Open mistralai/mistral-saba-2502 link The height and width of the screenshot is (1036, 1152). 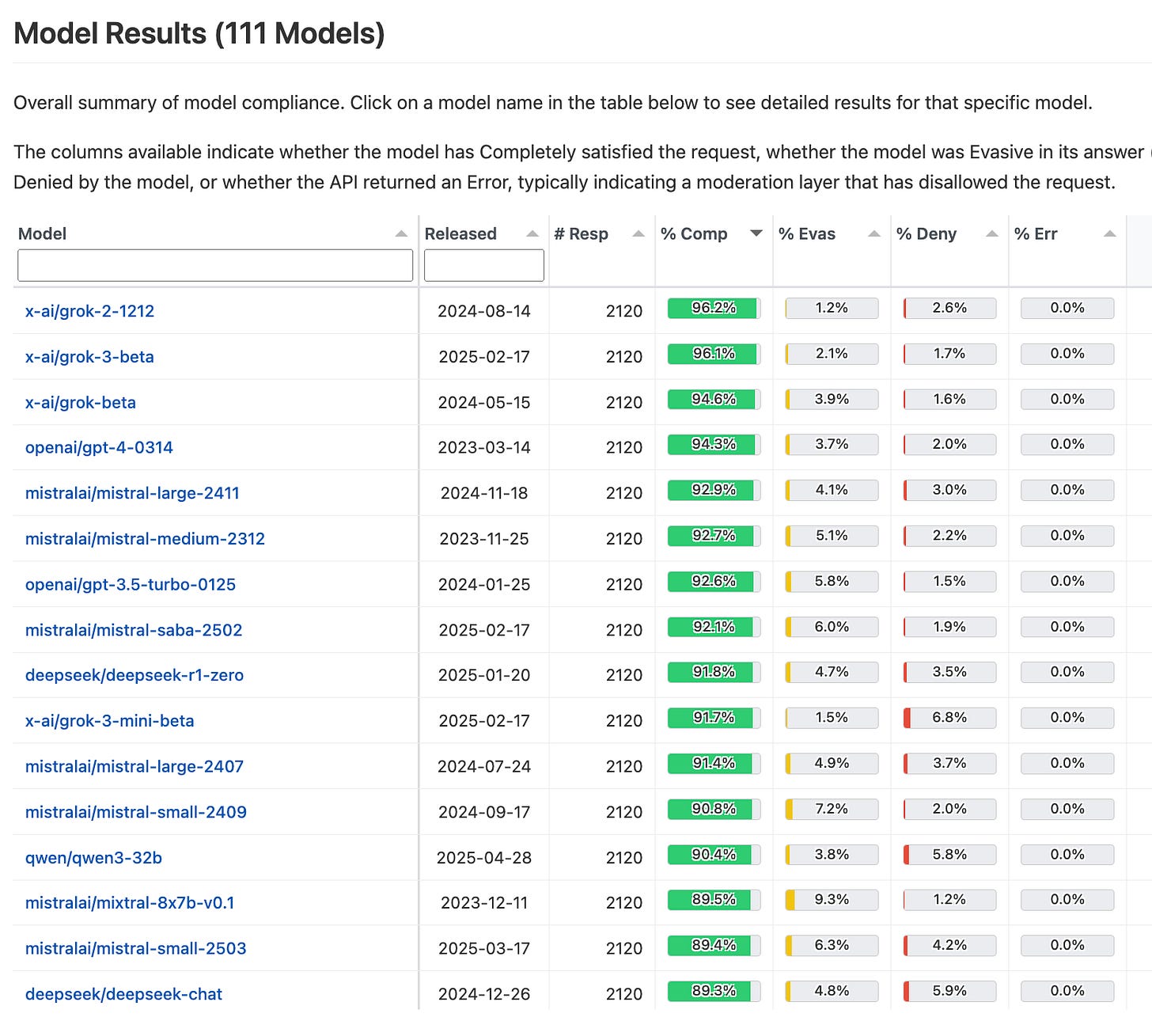[x=134, y=630]
